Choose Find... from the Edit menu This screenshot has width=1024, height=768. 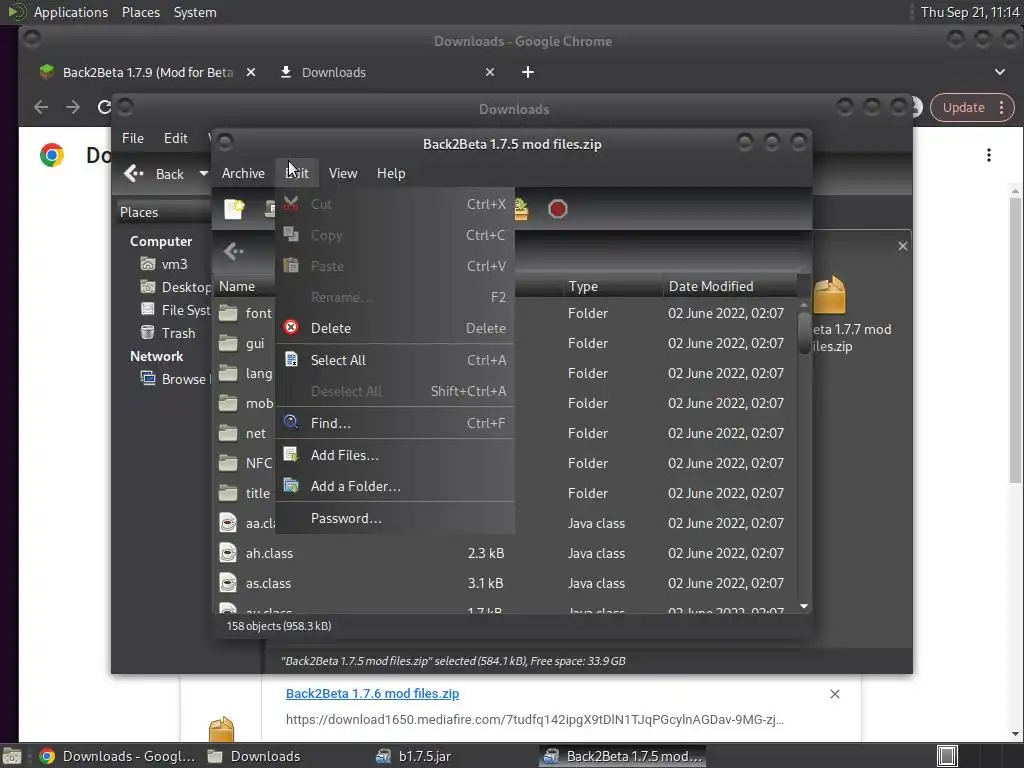[x=395, y=423]
